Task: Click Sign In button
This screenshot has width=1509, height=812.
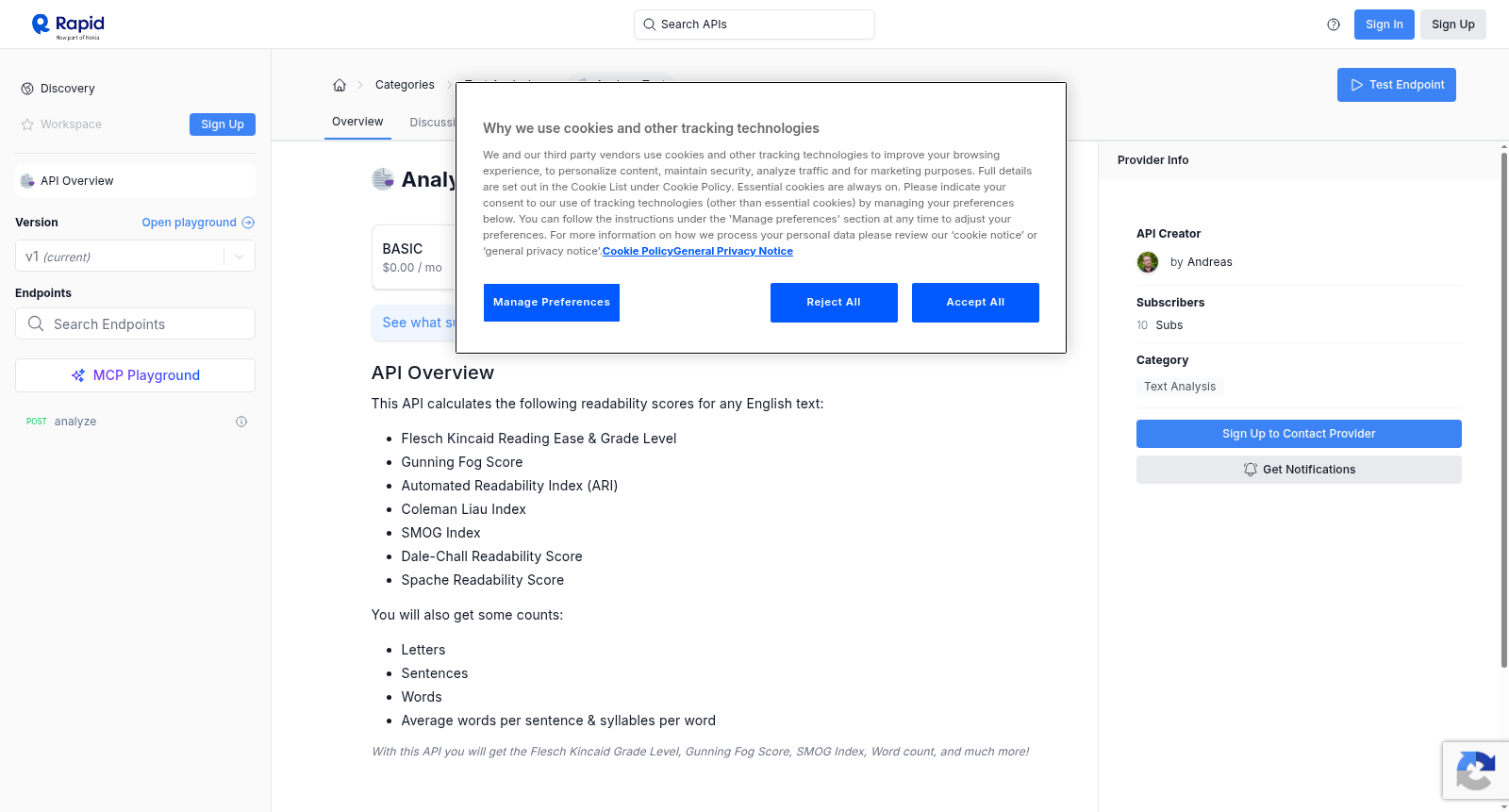Action: tap(1385, 25)
